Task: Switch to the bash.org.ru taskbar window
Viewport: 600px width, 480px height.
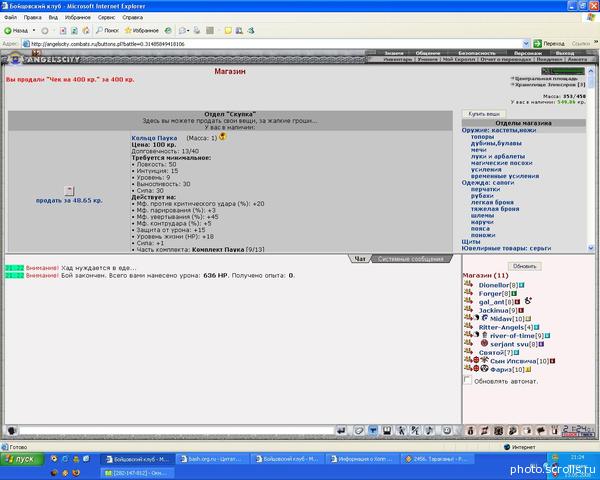Action: point(214,459)
